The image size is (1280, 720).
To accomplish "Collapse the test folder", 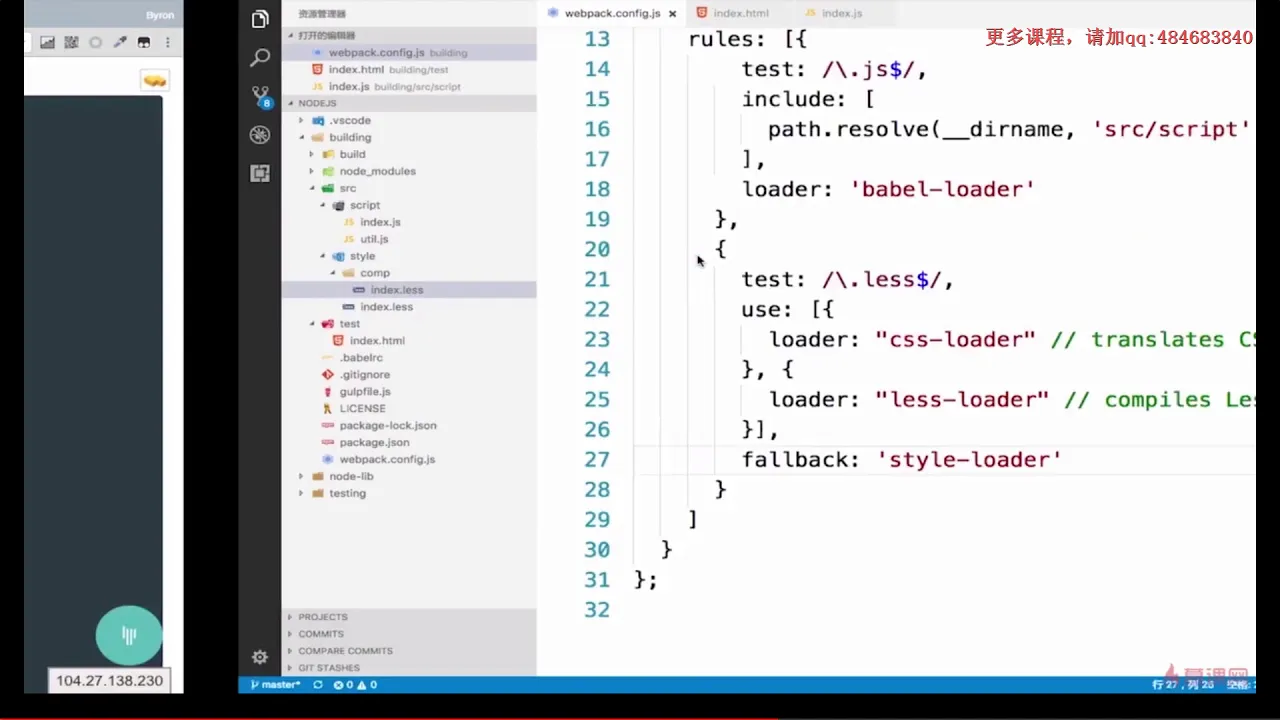I will [409, 323].
